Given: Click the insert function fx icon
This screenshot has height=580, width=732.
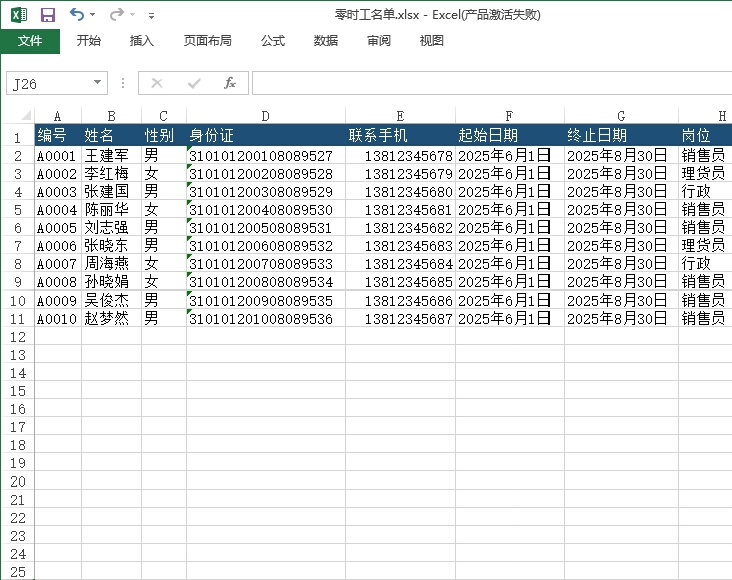Looking at the screenshot, I should pos(229,83).
